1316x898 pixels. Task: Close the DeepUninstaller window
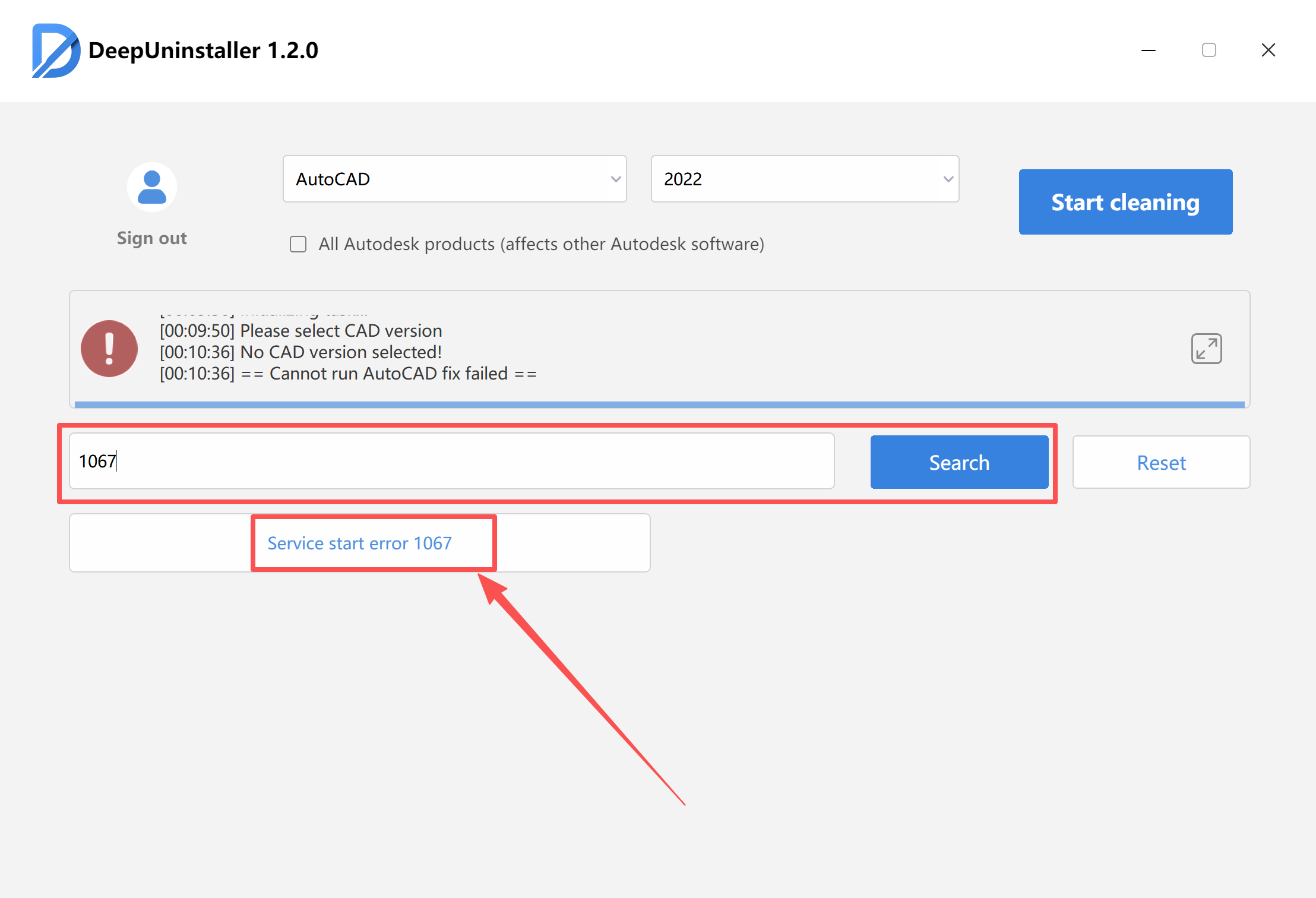[x=1268, y=50]
